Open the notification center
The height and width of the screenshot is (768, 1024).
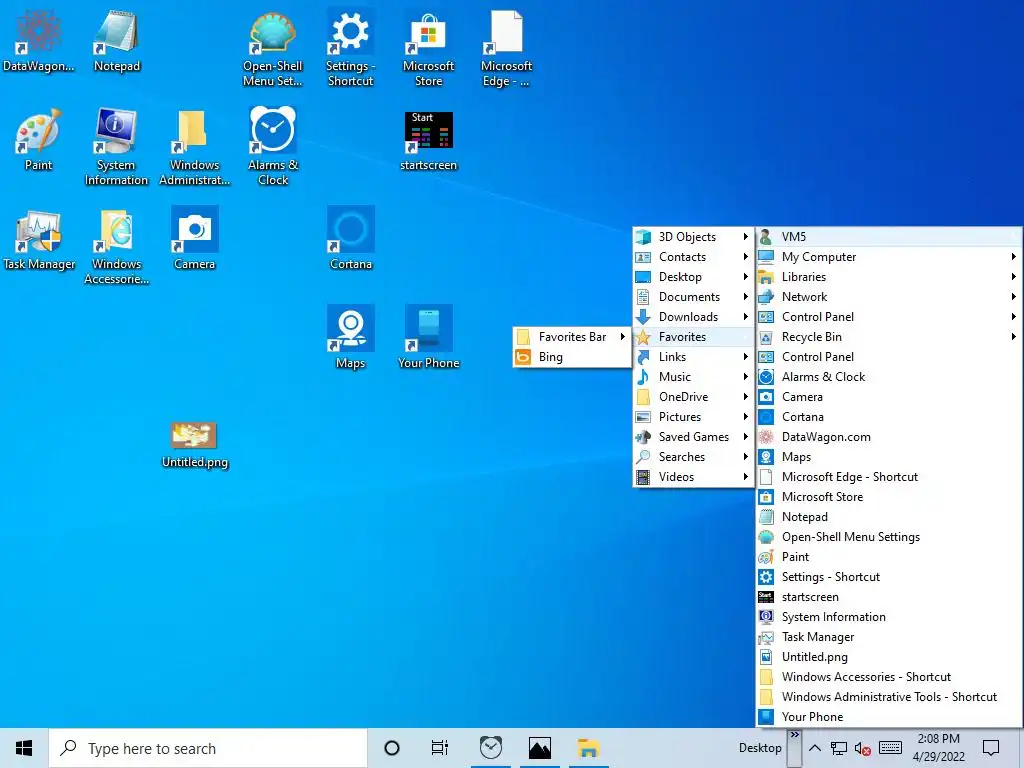[x=991, y=748]
